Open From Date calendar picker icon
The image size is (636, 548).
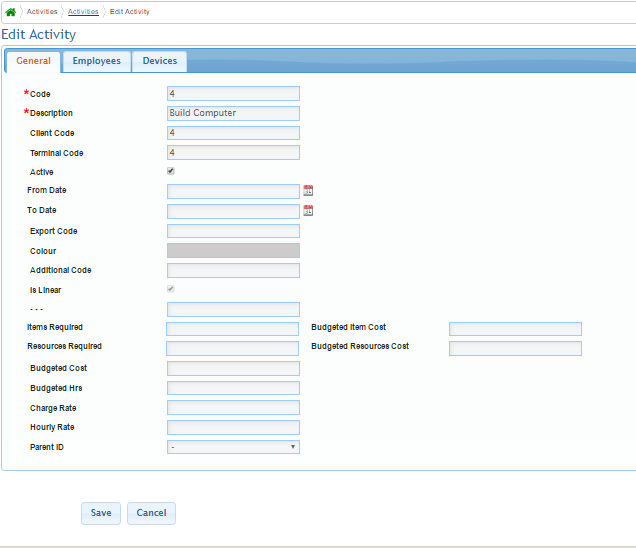(x=308, y=190)
